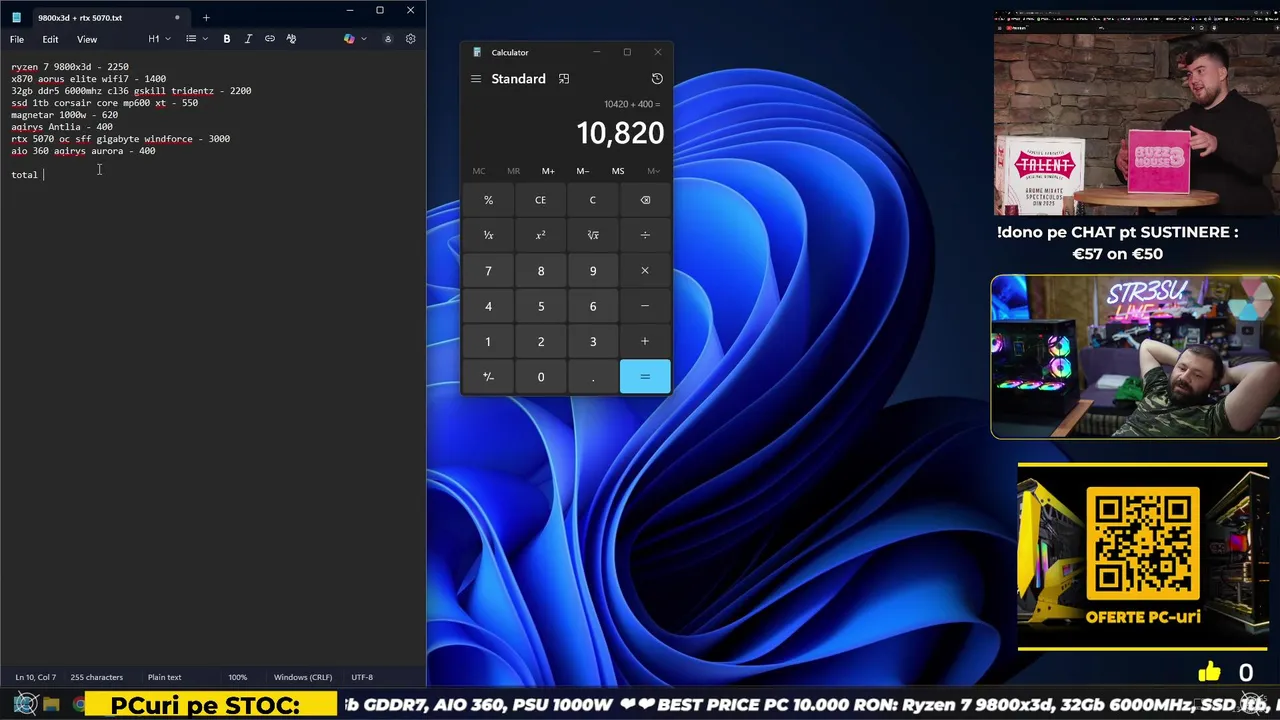Image resolution: width=1280 pixels, height=720 pixels.
Task: Click the CE clear entry key
Action: 540,200
